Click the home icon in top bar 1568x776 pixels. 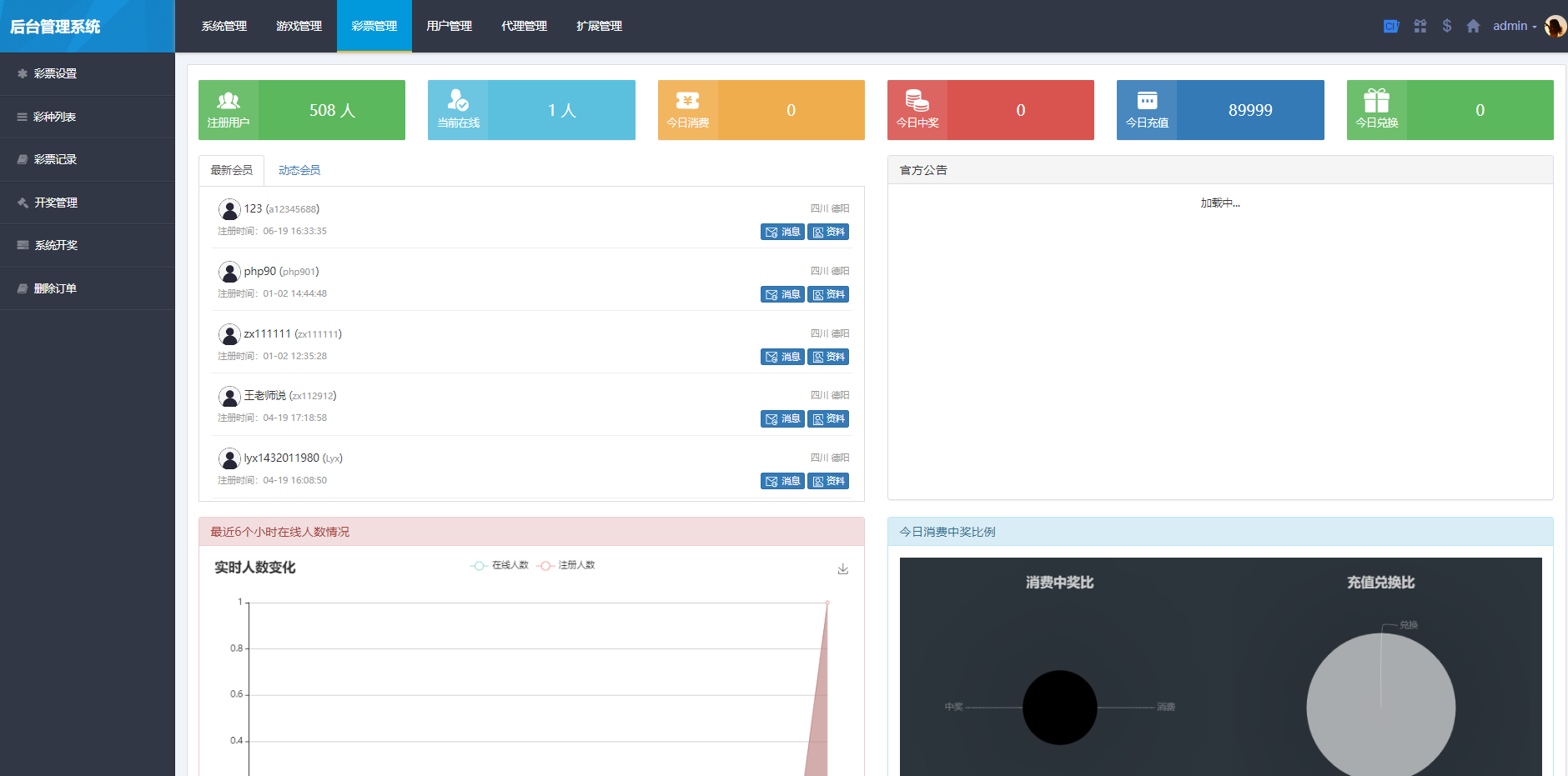(x=1473, y=26)
